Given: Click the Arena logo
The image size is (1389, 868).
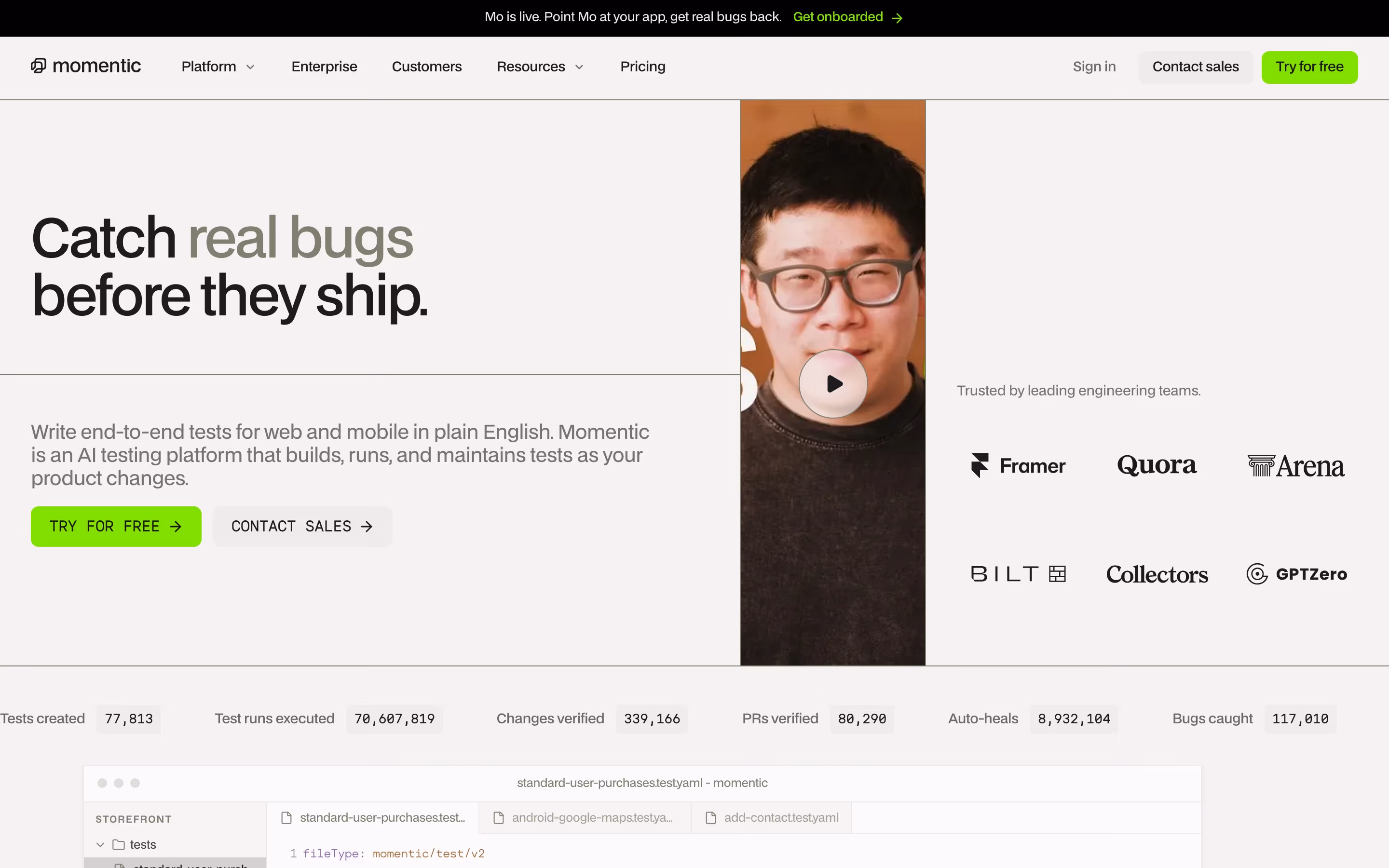Looking at the screenshot, I should click(1296, 465).
